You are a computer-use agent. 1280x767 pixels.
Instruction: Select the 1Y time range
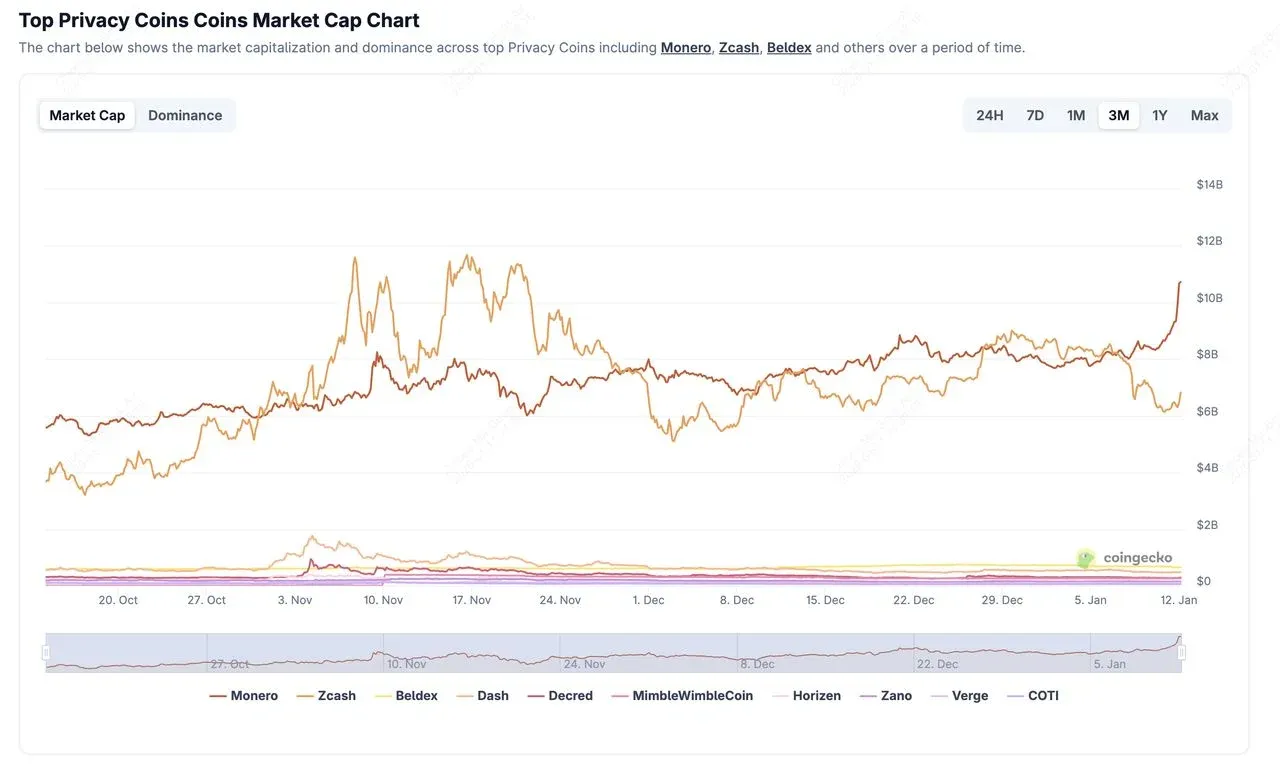(1159, 115)
